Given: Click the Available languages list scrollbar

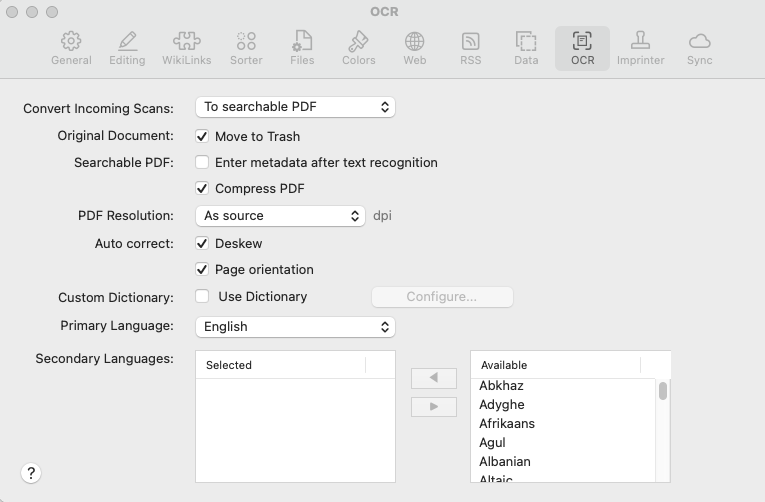Looking at the screenshot, I should click(663, 391).
